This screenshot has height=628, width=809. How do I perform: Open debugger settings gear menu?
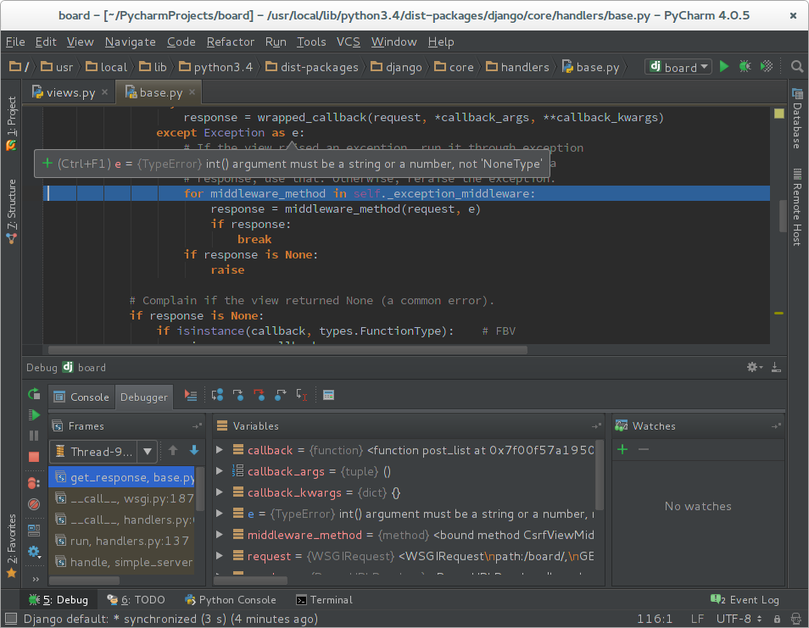coord(34,552)
